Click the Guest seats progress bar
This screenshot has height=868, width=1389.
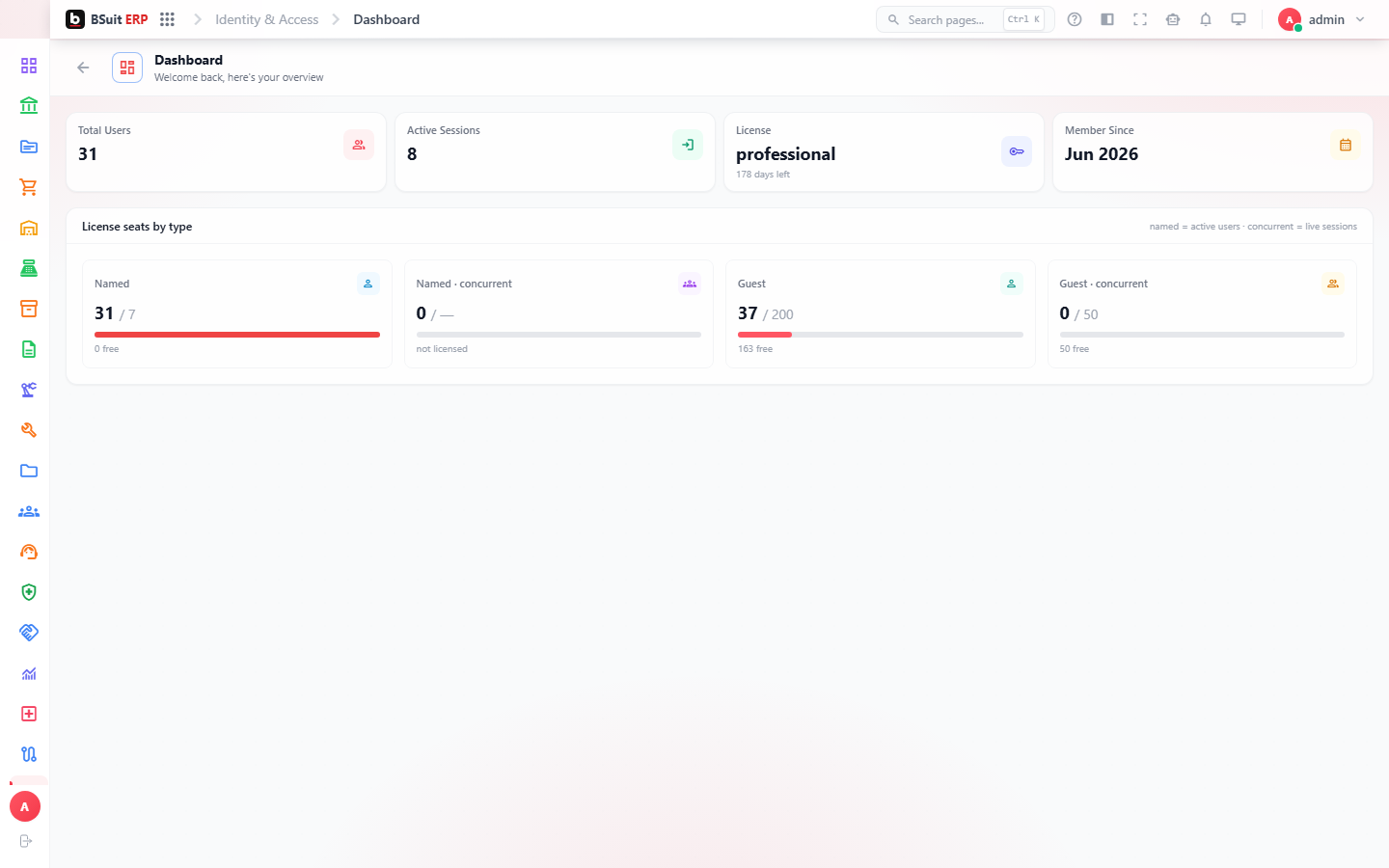[x=881, y=335]
